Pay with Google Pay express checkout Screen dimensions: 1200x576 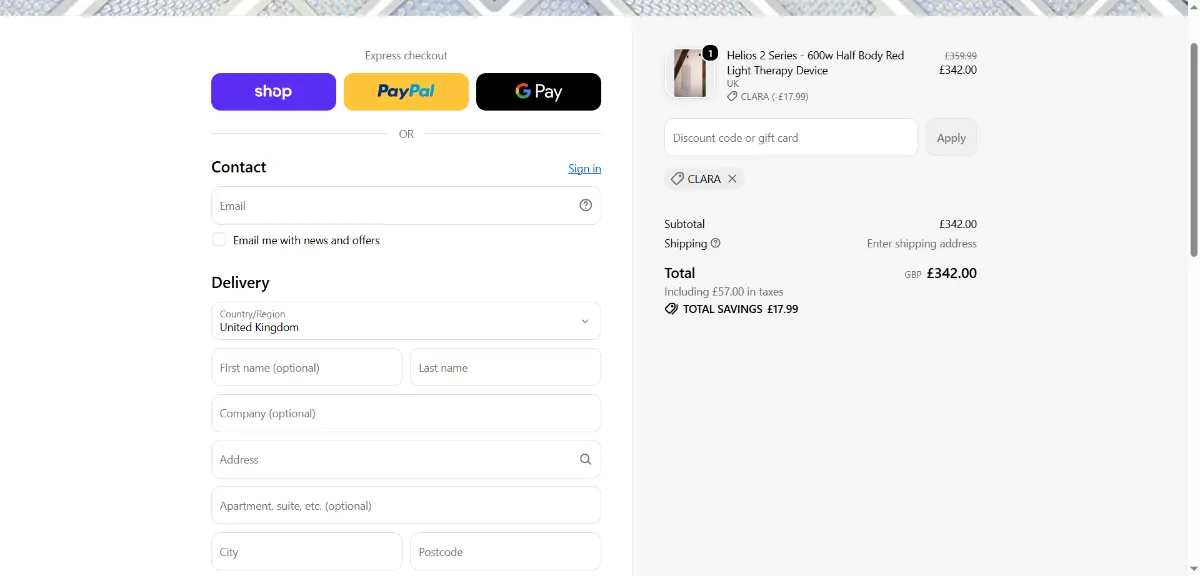(538, 92)
